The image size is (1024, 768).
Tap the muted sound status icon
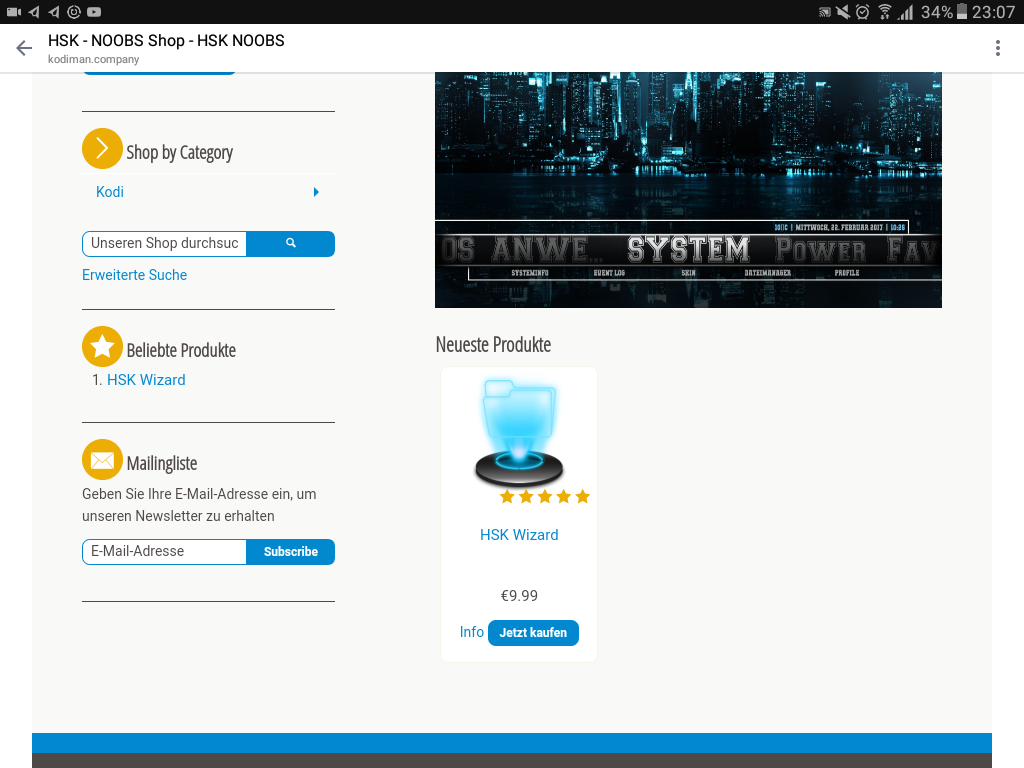click(843, 12)
